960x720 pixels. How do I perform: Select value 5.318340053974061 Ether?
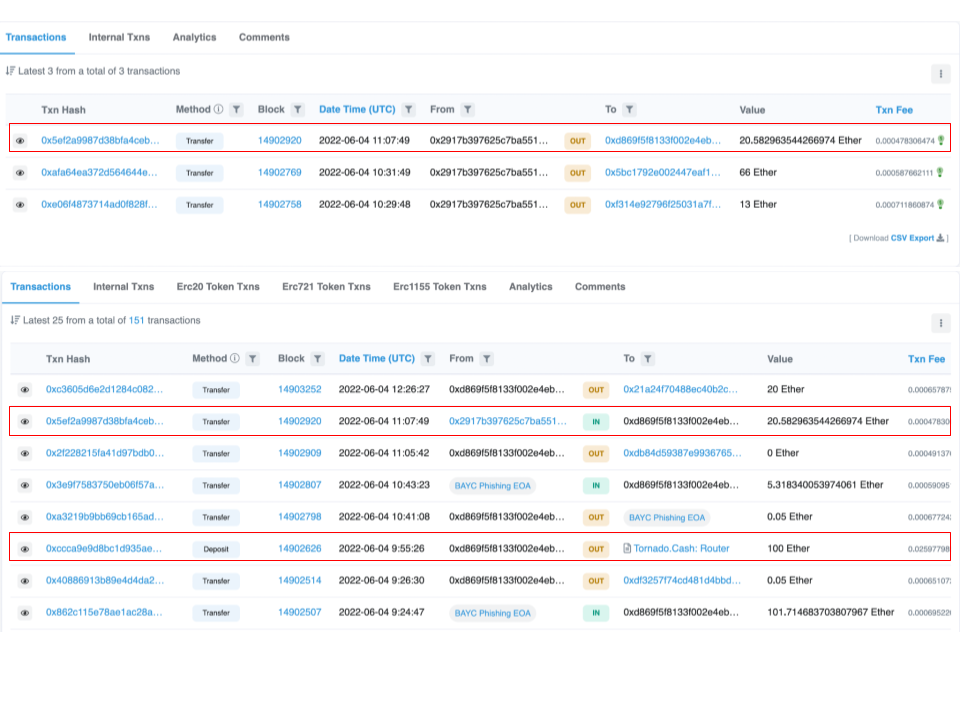[x=825, y=485]
